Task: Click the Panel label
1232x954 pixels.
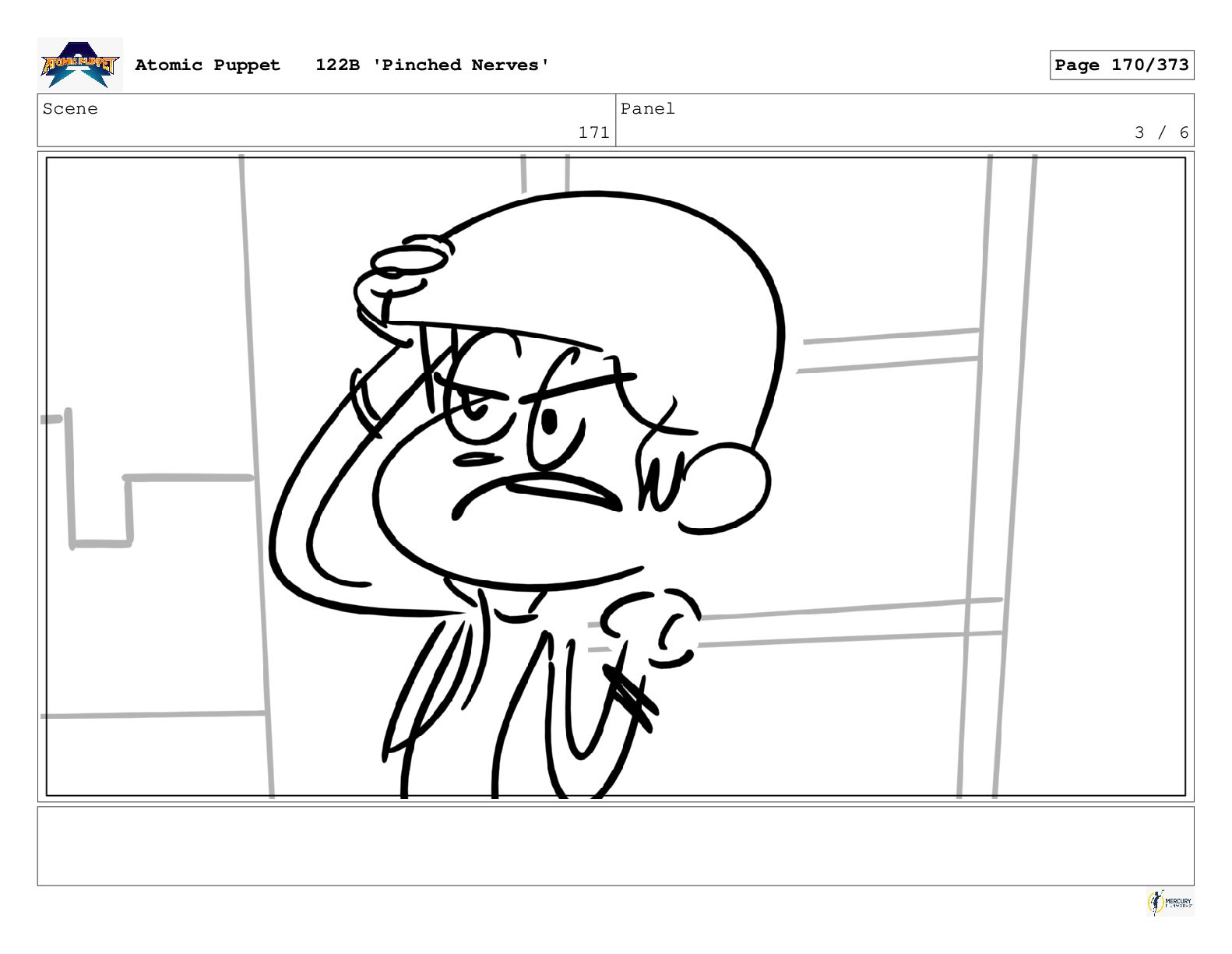Action: 648,109
